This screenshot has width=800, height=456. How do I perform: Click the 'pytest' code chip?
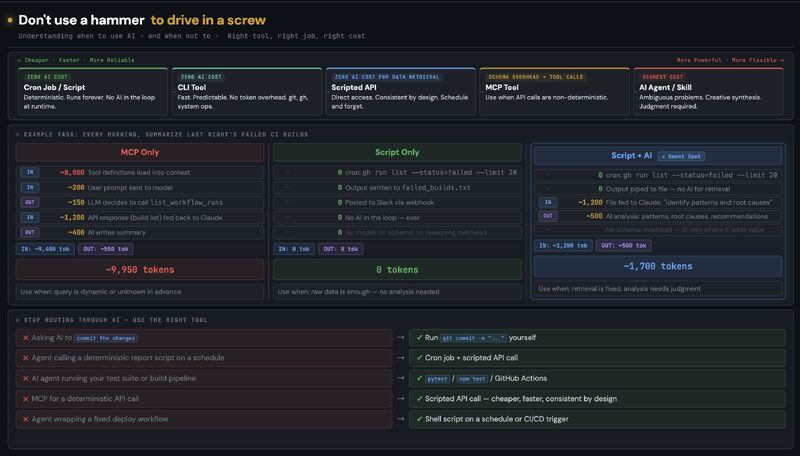click(x=437, y=379)
